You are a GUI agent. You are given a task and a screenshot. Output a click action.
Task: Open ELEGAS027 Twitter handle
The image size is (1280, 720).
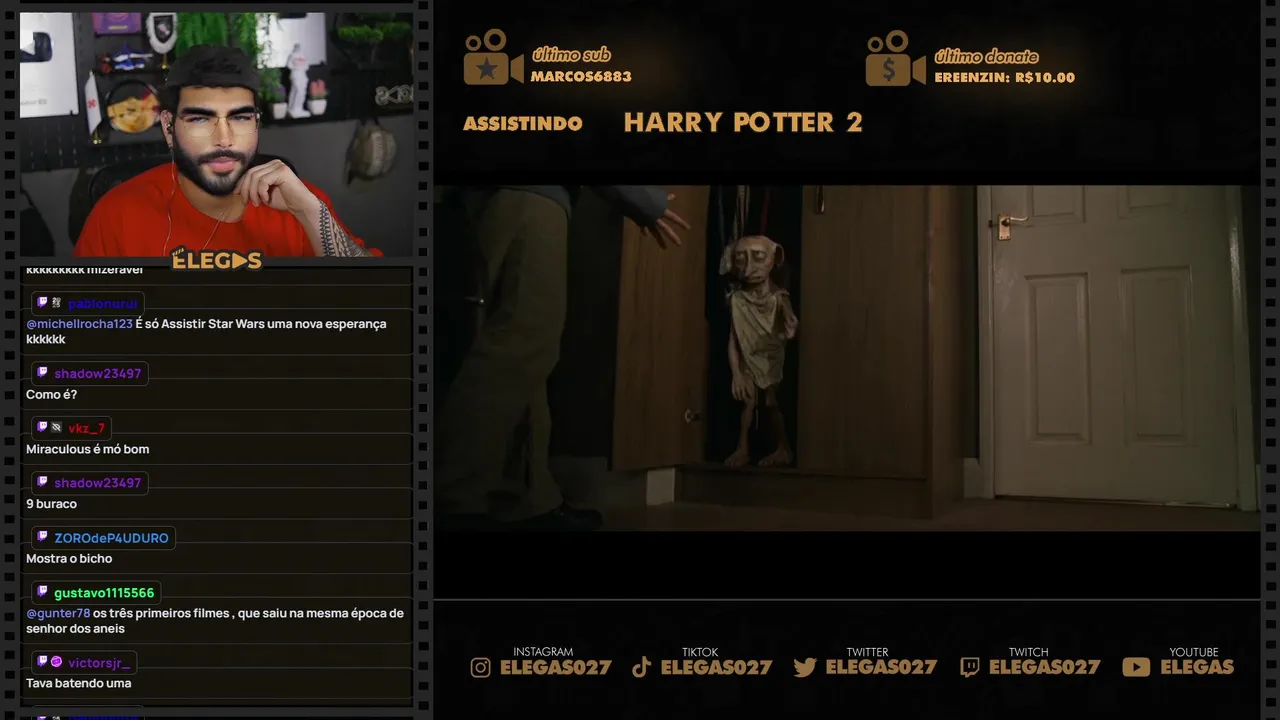[882, 667]
